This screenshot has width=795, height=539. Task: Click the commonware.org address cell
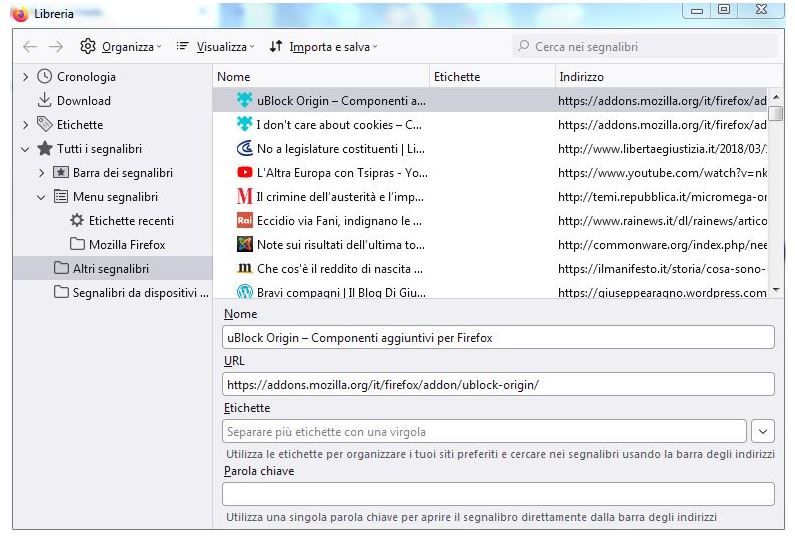click(x=662, y=245)
